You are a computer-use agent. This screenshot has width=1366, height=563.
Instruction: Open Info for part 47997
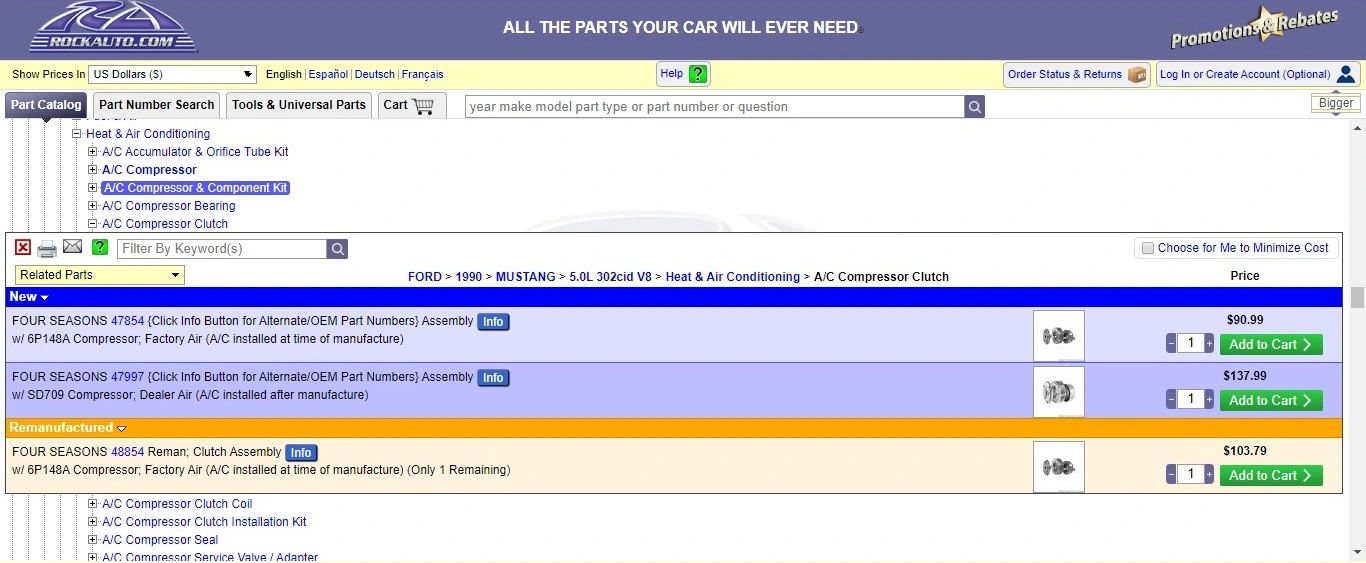(493, 378)
